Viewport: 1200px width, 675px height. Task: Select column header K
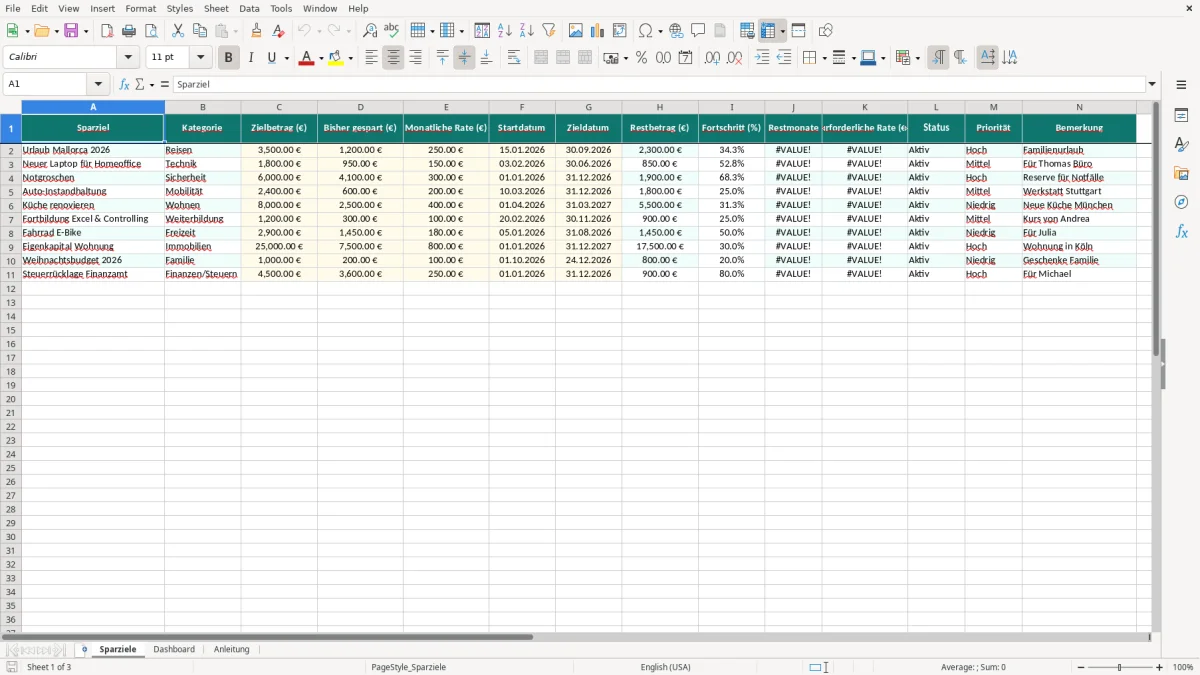tap(865, 107)
